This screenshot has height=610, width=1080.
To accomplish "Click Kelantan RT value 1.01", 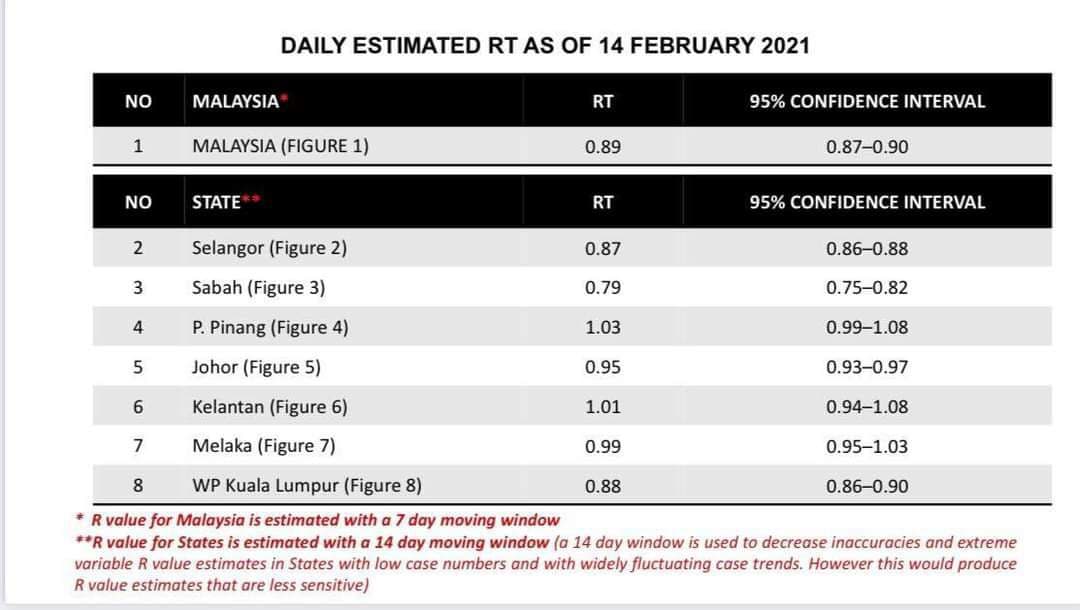I will (603, 407).
